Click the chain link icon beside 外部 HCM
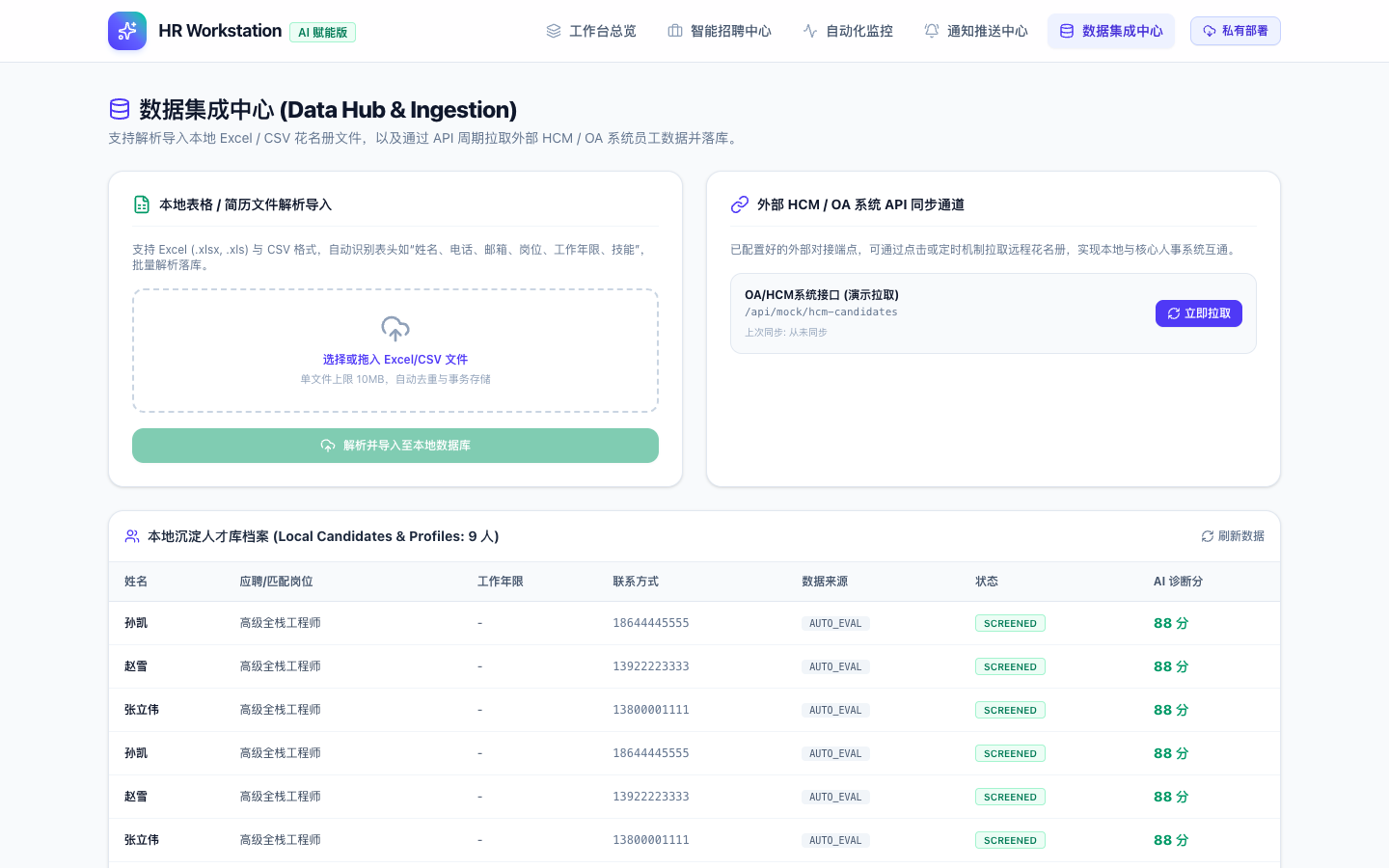The image size is (1389, 868). (740, 204)
